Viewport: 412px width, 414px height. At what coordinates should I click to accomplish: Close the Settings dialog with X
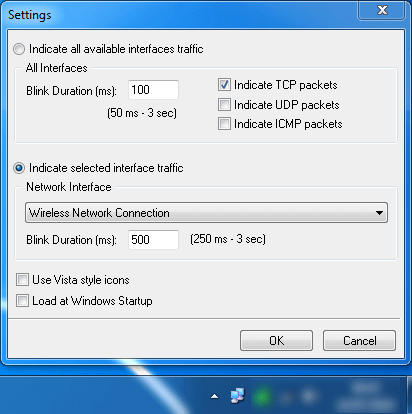click(382, 10)
